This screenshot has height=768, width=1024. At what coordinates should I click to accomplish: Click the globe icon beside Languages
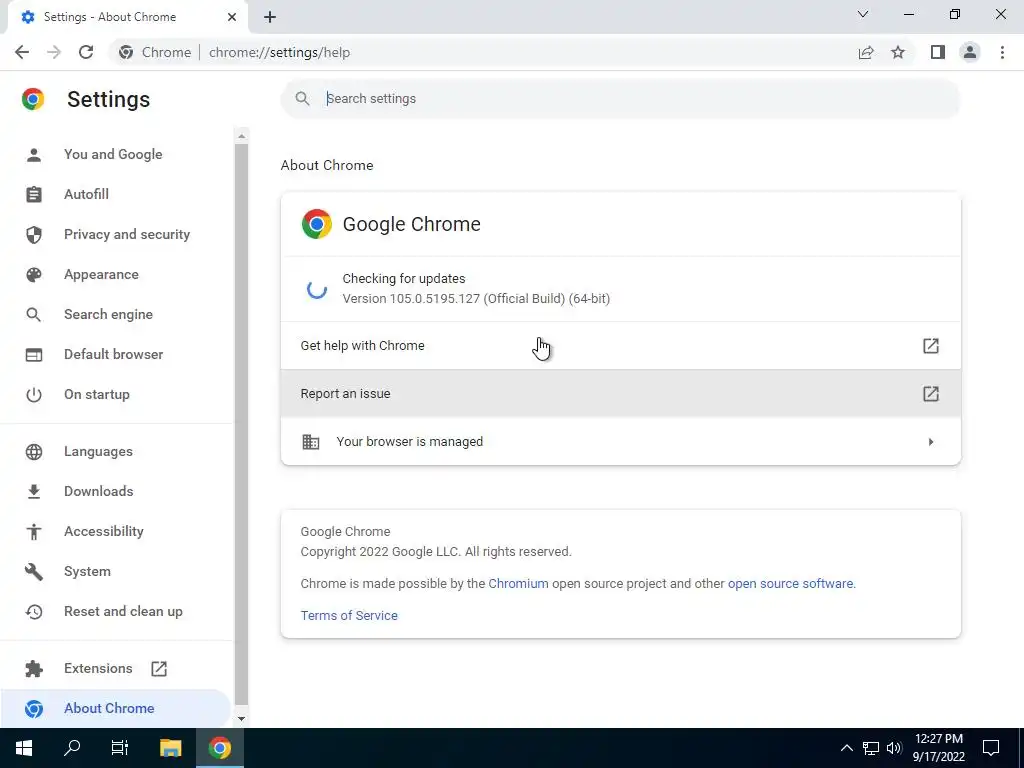tap(34, 452)
